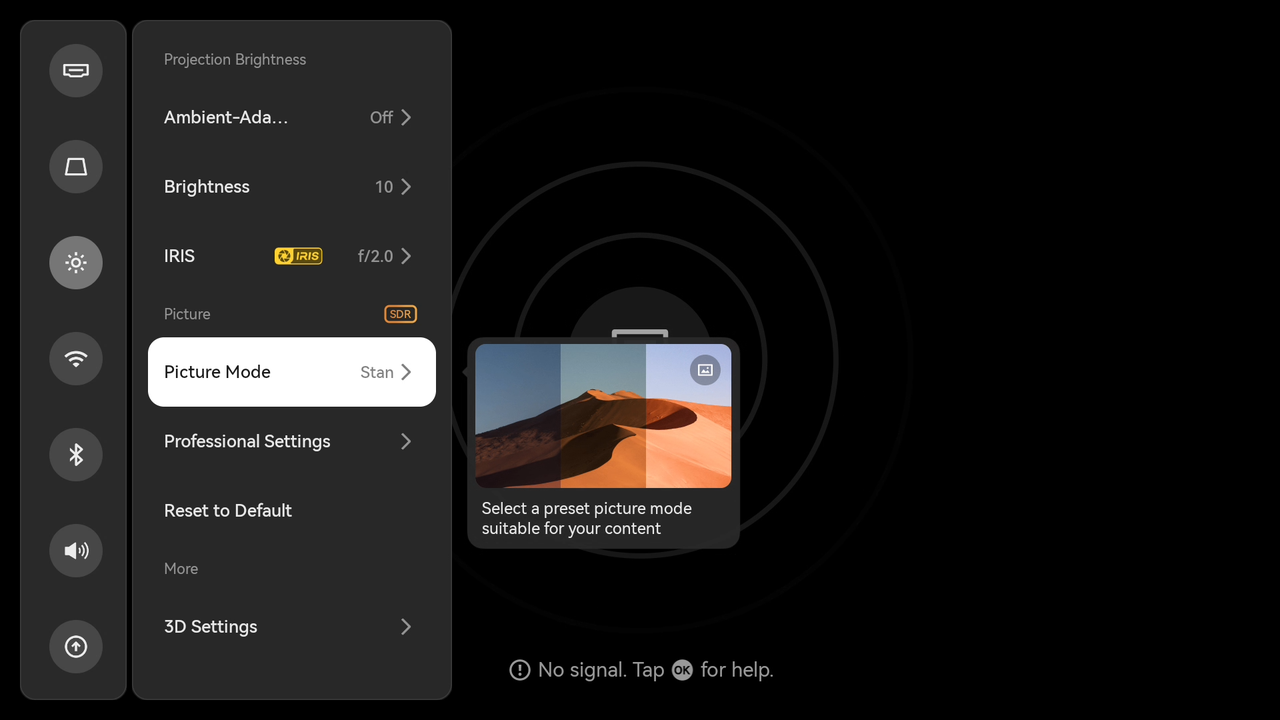
Task: Expand IRIS f/2.0 aperture chevron
Action: [x=405, y=256]
